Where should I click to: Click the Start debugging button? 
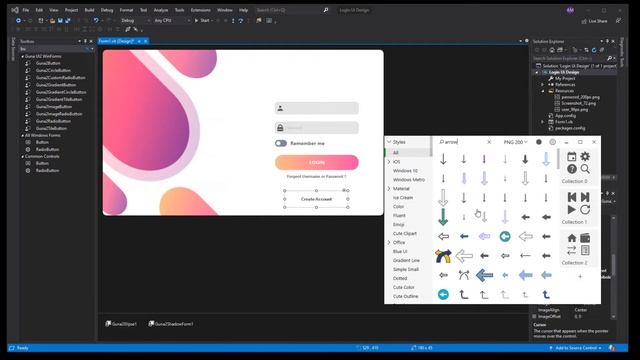coord(203,20)
